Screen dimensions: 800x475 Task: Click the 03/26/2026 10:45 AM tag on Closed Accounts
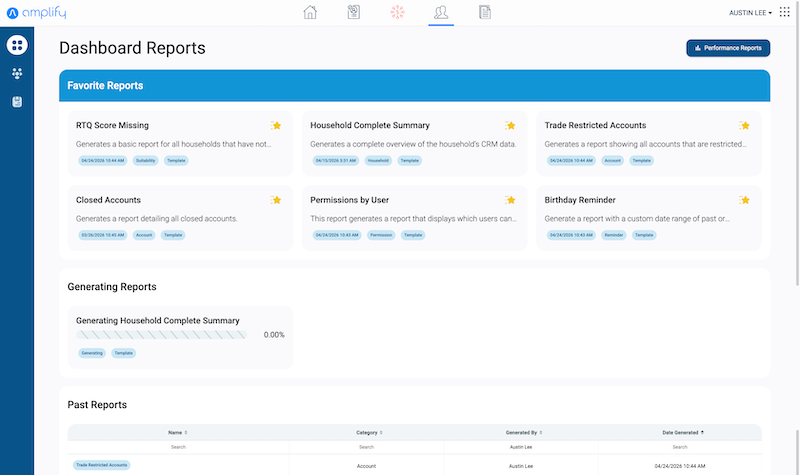coord(103,235)
